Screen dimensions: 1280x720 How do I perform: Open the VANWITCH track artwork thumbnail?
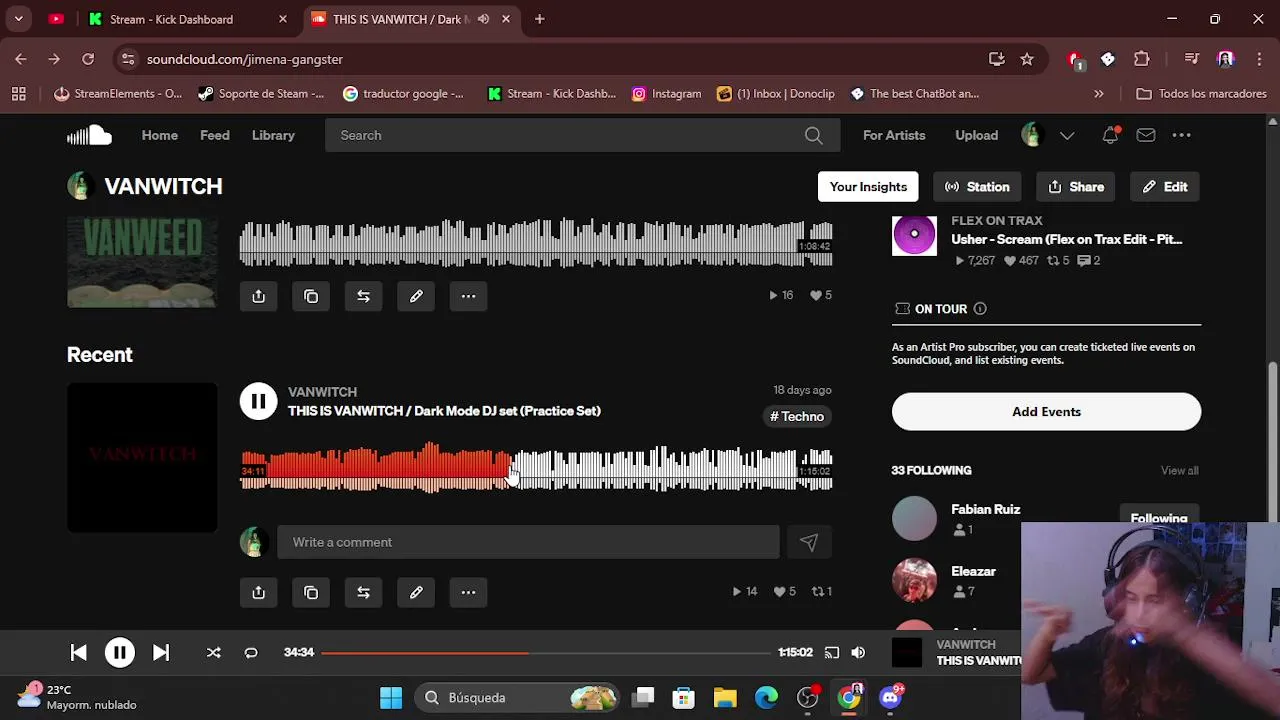point(142,458)
